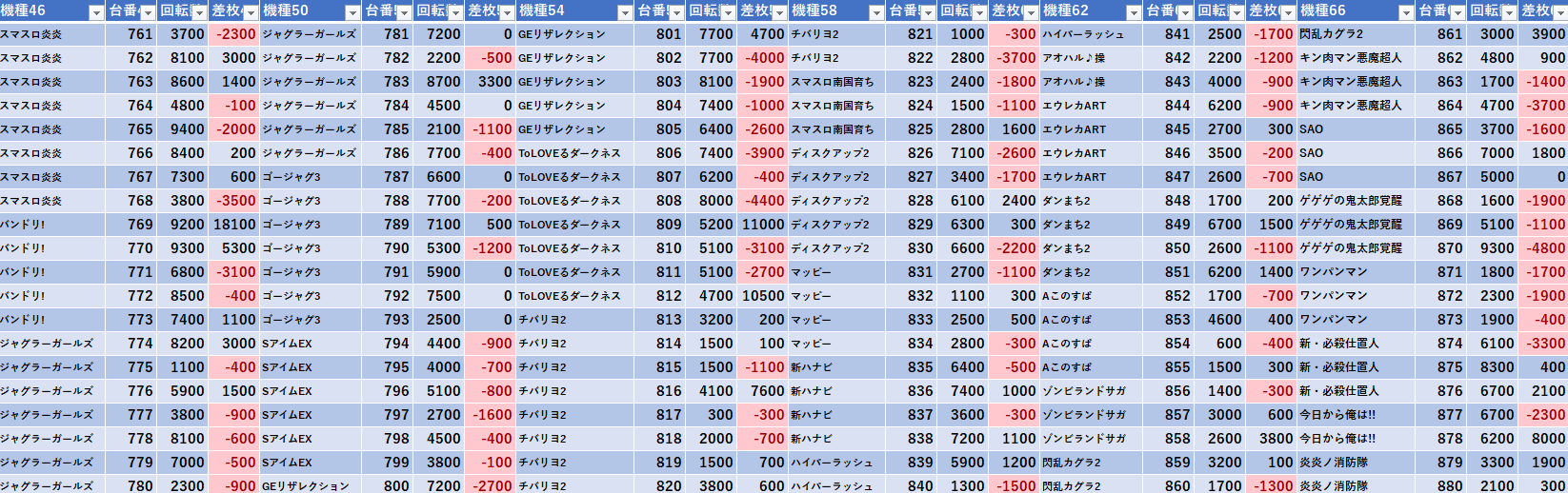This screenshot has width=1568, height=493.
Task: Select the cell showing -4800
Action: [1543, 248]
